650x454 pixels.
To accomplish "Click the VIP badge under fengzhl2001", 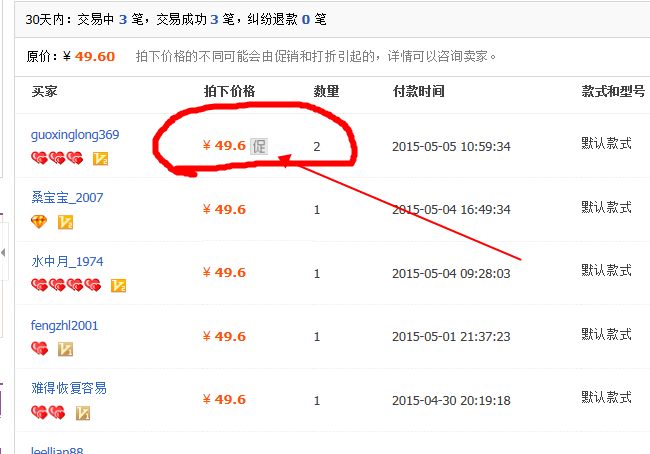I will [x=66, y=349].
